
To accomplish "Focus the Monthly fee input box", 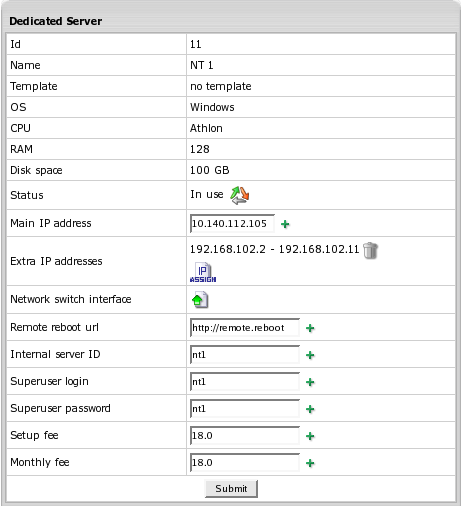I will pos(245,463).
